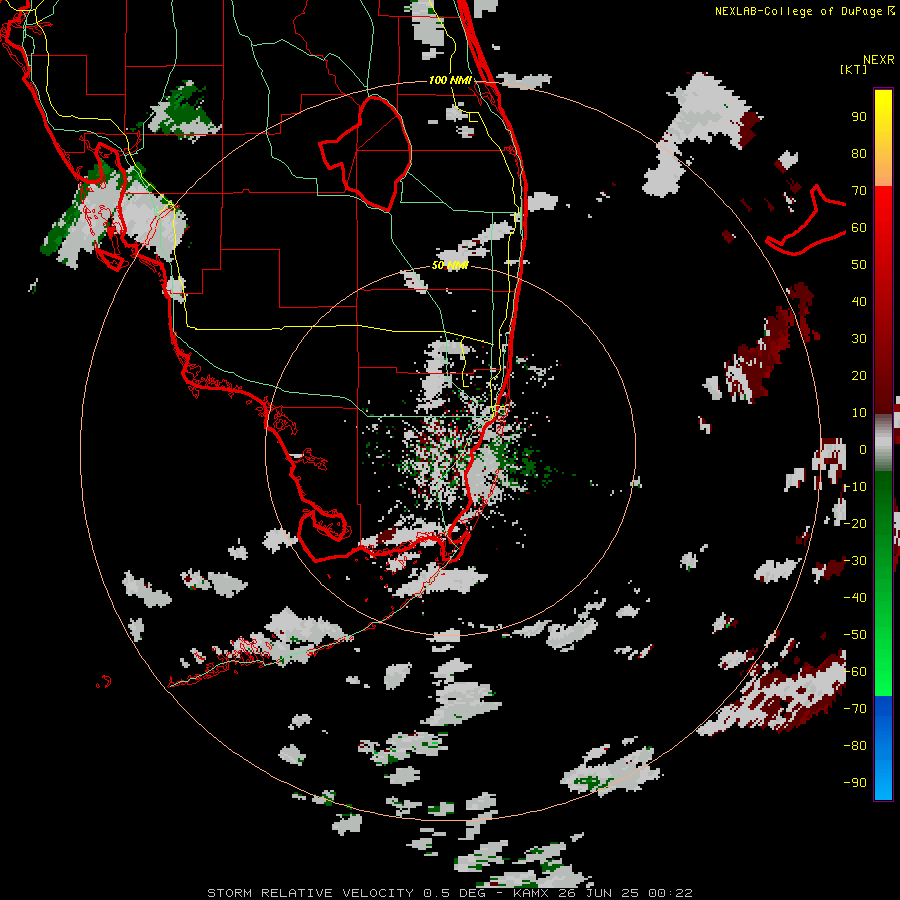Screen dimensions: 900x900
Task: Click the NEXR label above the color scale
Action: [x=879, y=60]
